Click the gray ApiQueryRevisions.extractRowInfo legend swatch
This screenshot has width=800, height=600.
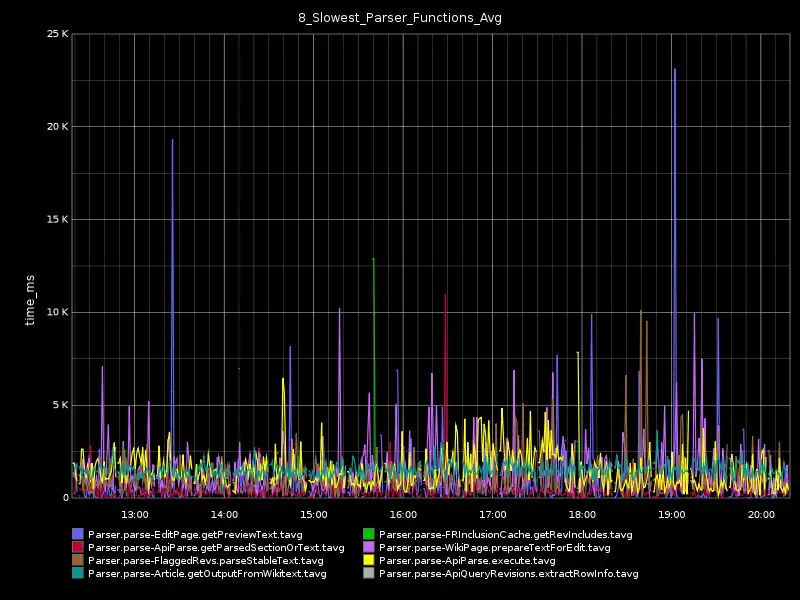(x=369, y=574)
